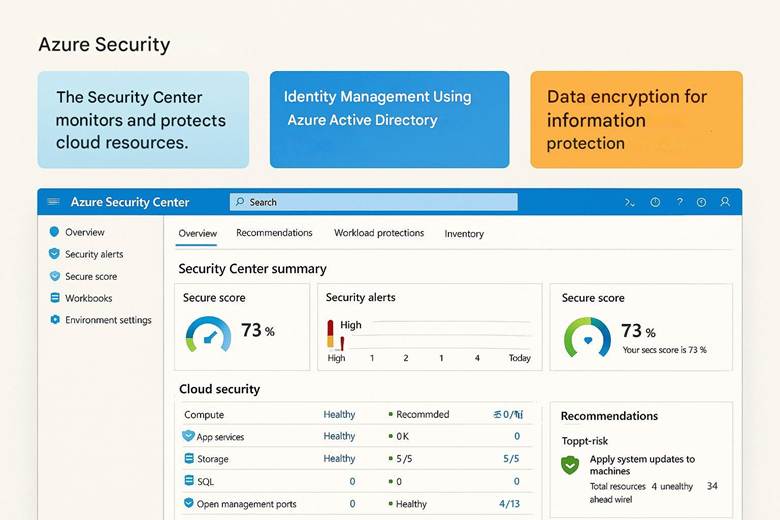
Task: Open Cloud Shell from the top bar
Action: (x=630, y=202)
